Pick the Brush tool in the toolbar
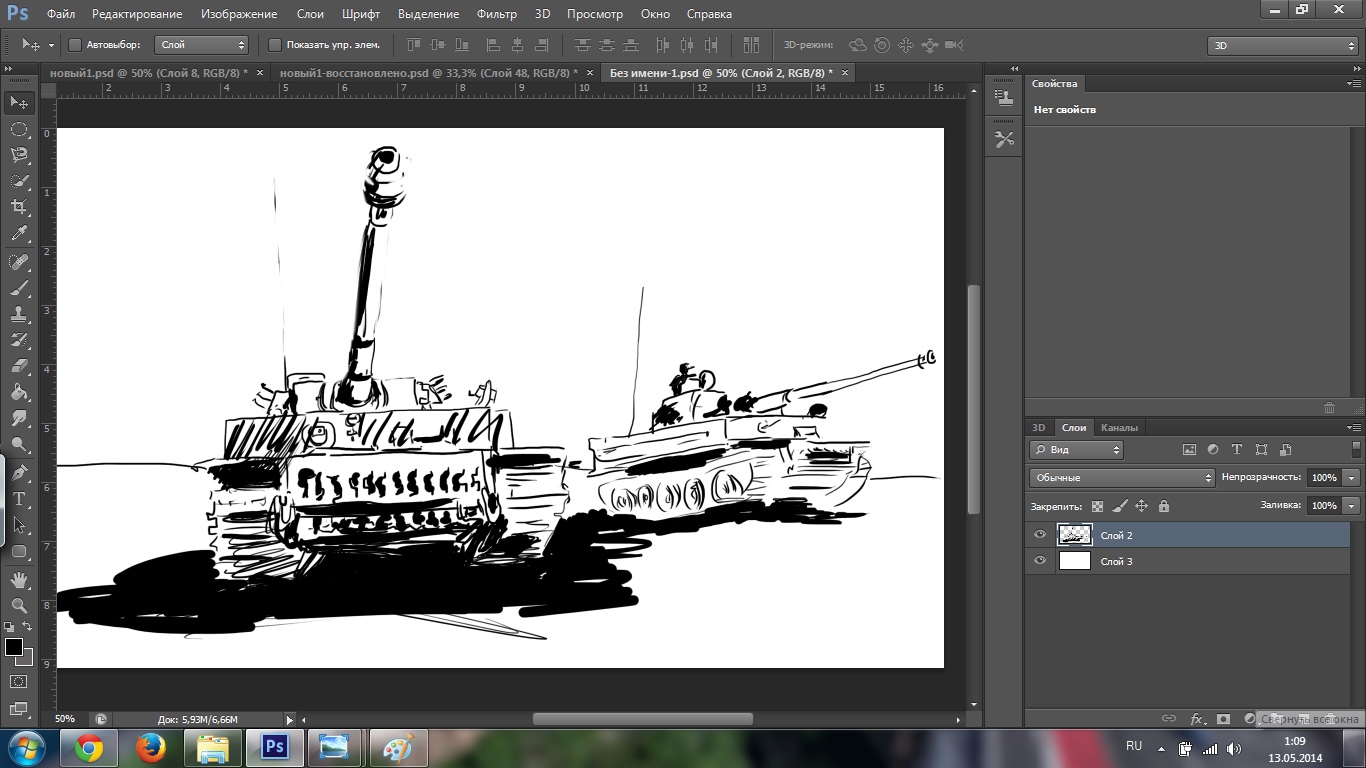Screen dimensions: 1366x768 [x=19, y=288]
